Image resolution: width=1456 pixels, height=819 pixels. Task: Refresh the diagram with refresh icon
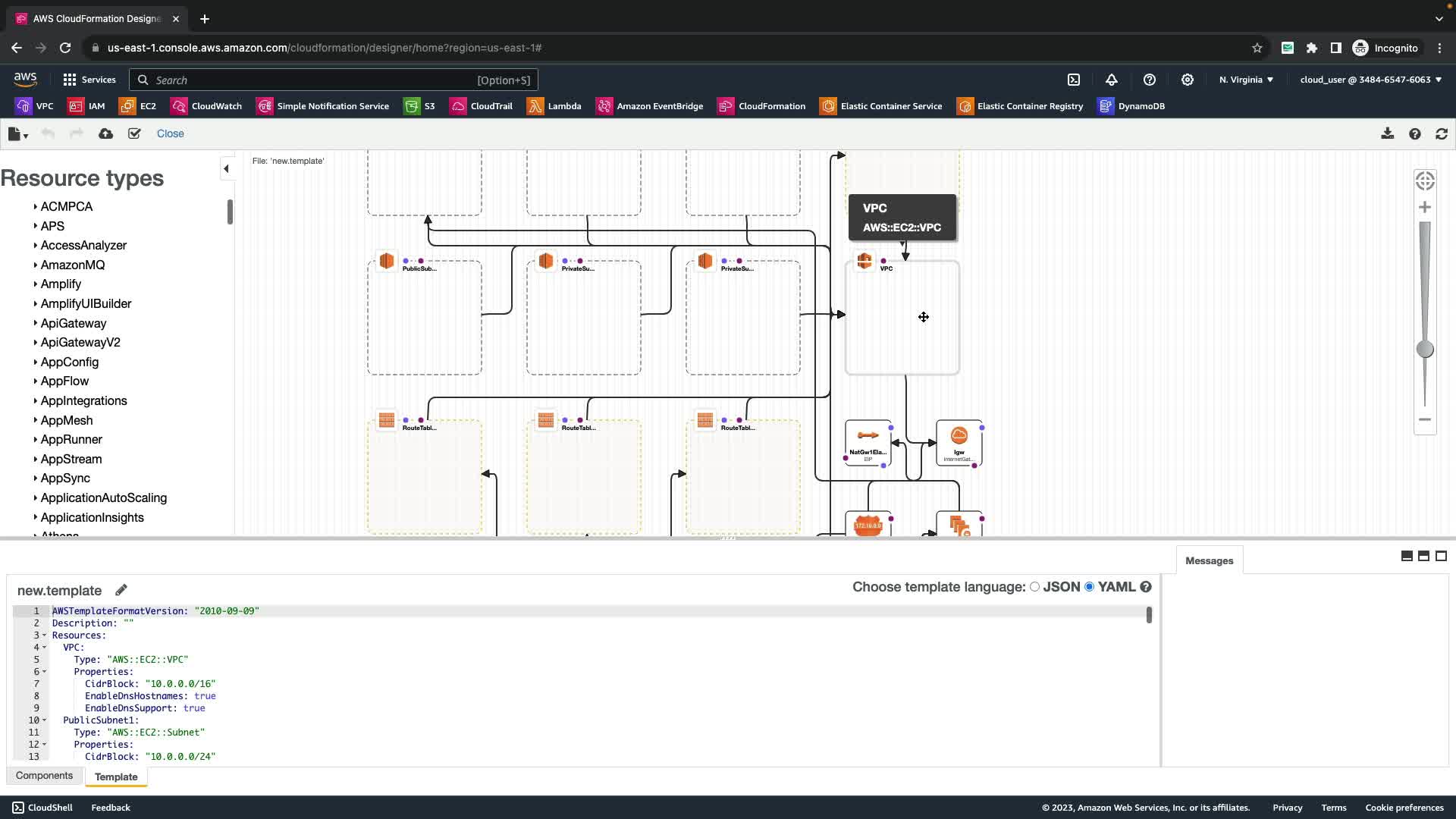[x=1442, y=133]
